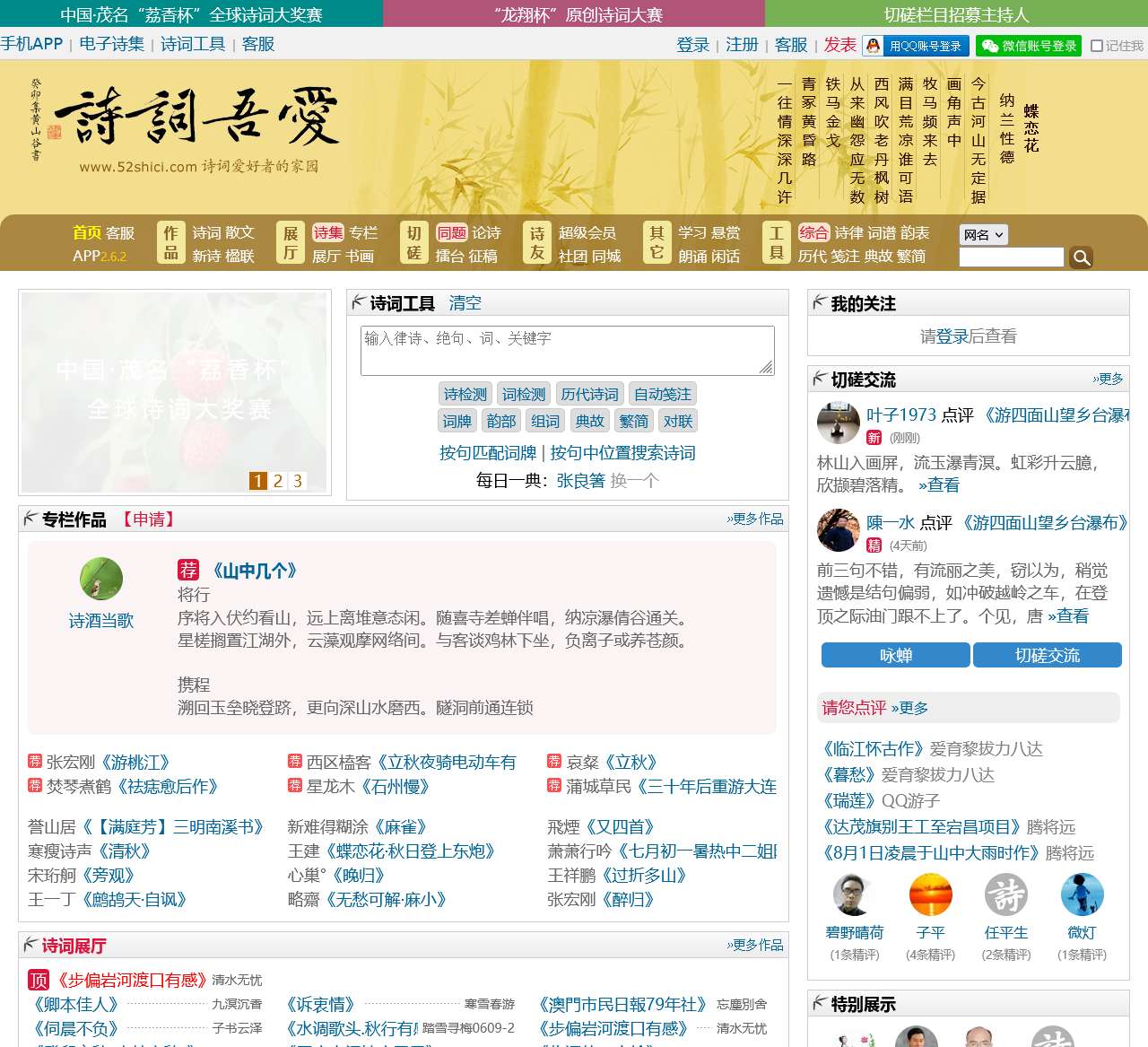Click 工具 category block in navigation

pyautogui.click(x=777, y=242)
